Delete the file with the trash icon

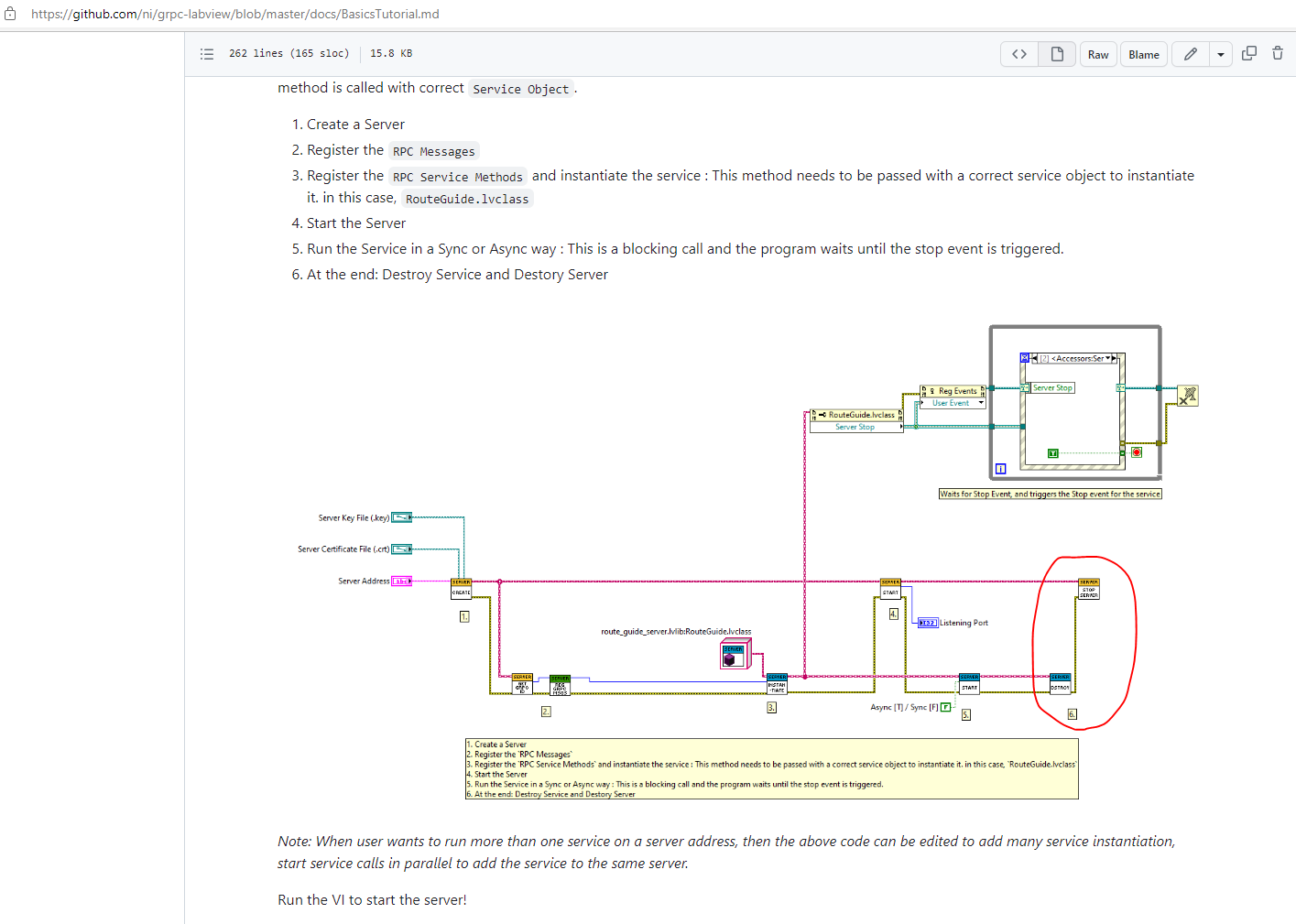coord(1278,53)
